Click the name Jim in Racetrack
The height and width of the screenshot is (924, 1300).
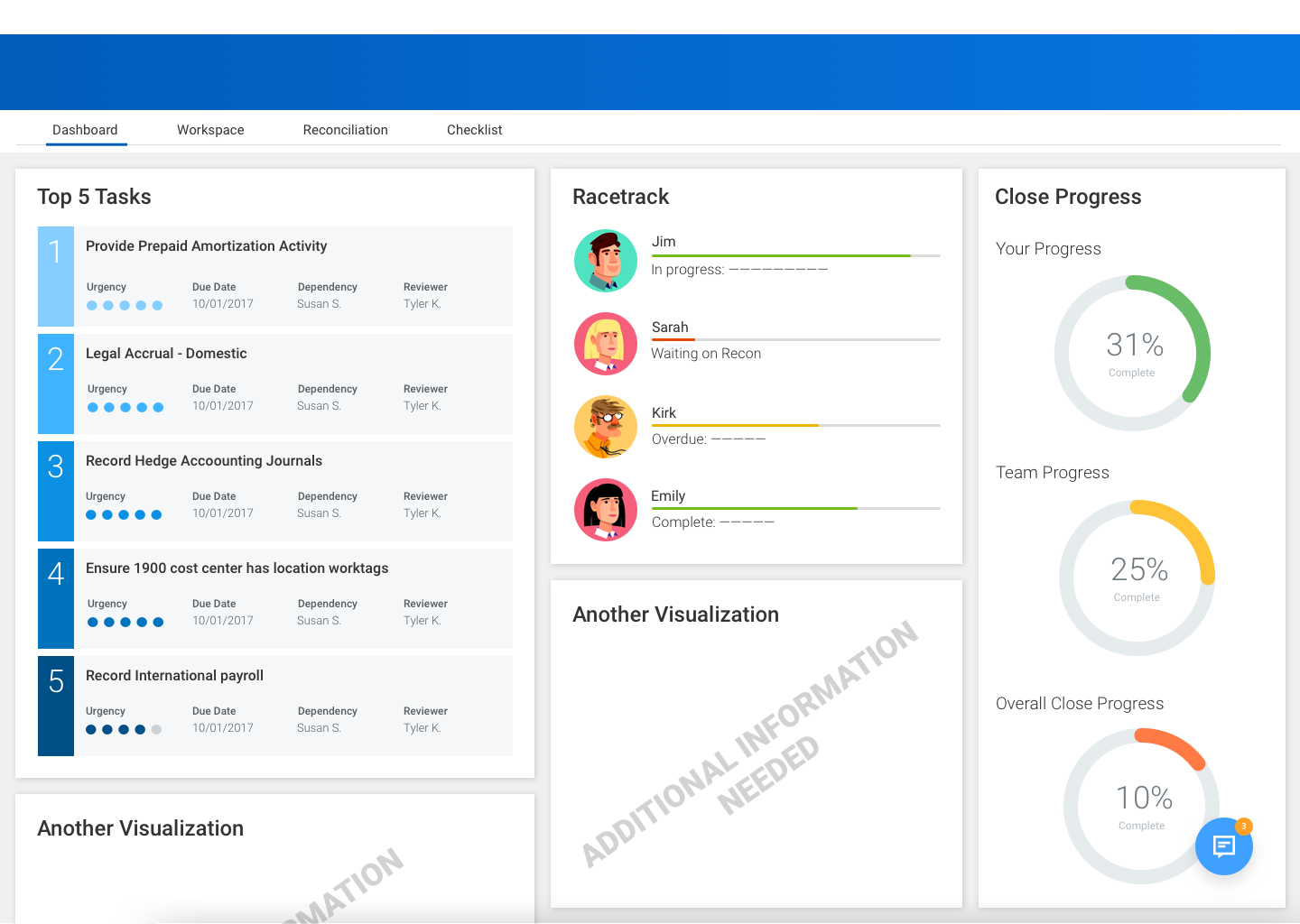tap(664, 242)
